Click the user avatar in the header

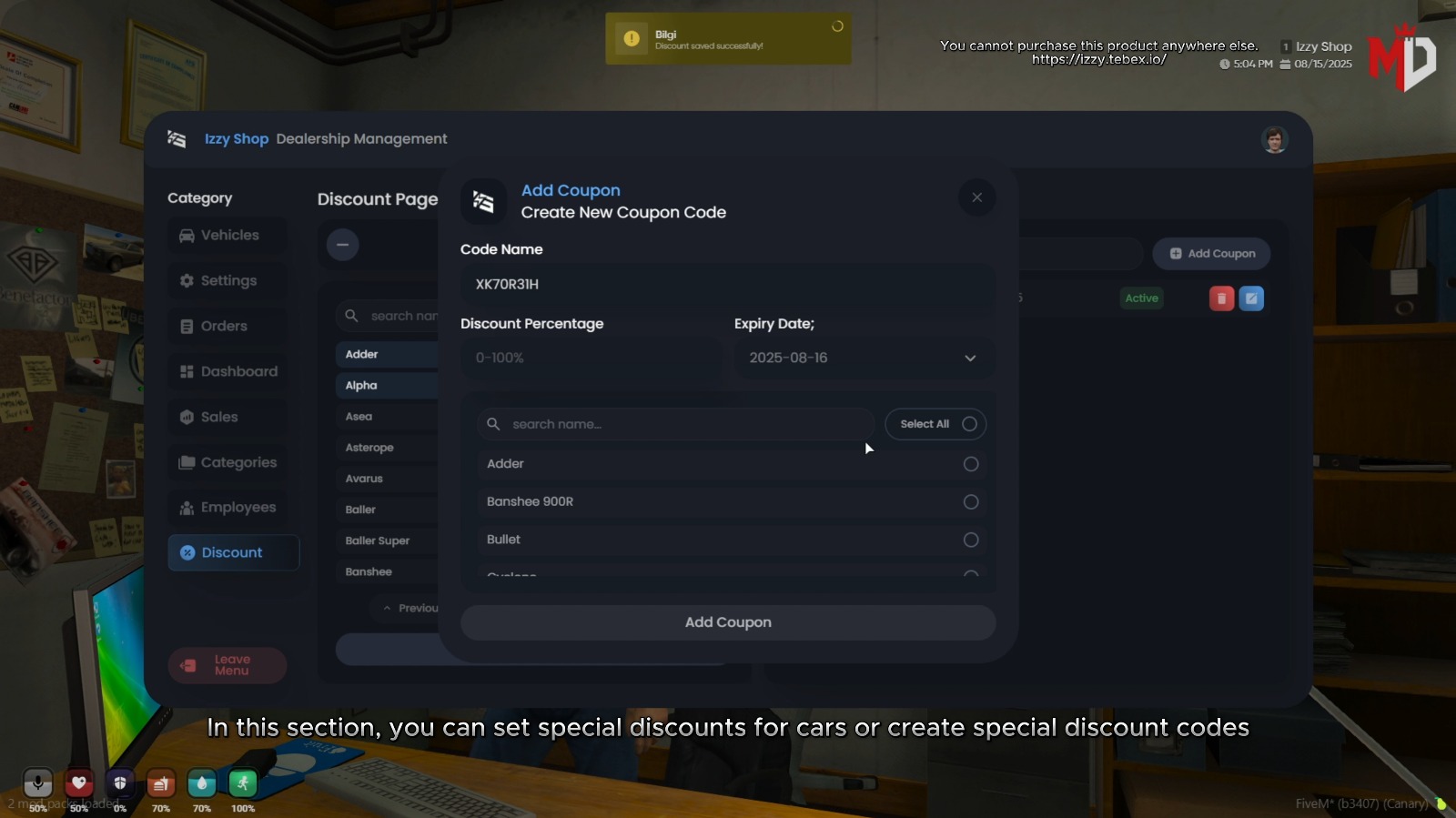pyautogui.click(x=1274, y=140)
